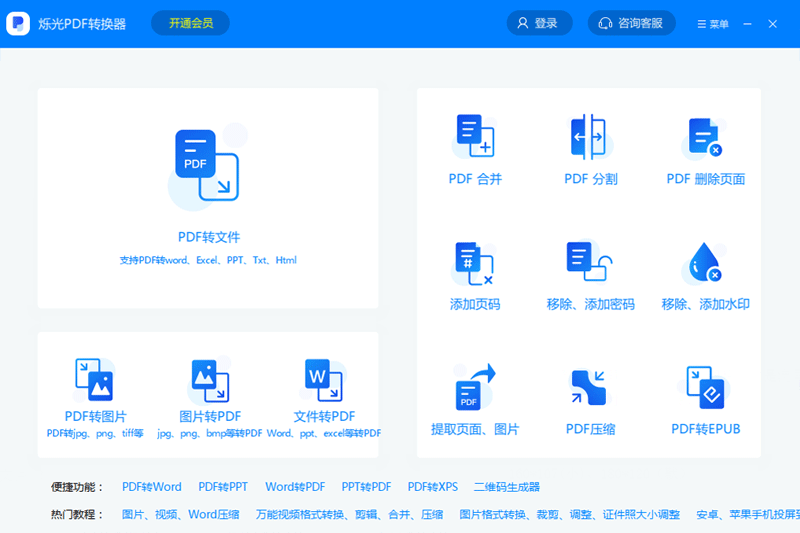Choose the 添加页码 page number icon
Image resolution: width=800 pixels, height=533 pixels.
[x=475, y=262]
